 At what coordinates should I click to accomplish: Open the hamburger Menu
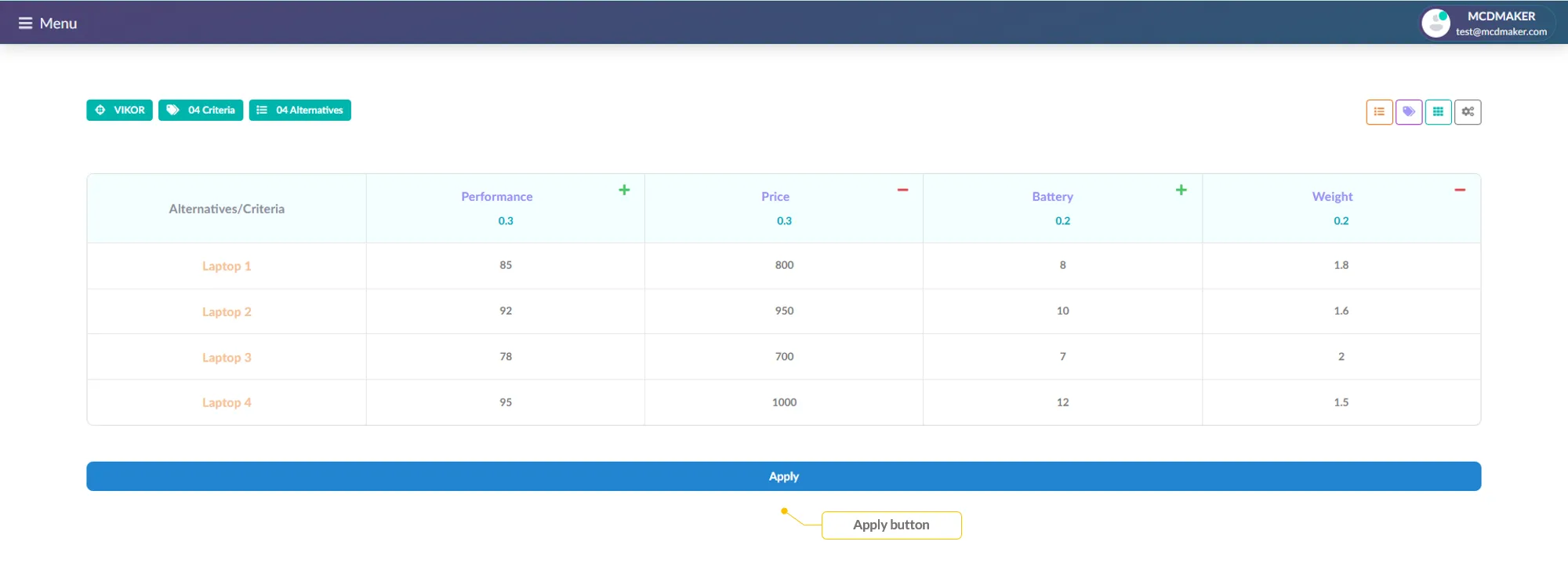coord(47,24)
